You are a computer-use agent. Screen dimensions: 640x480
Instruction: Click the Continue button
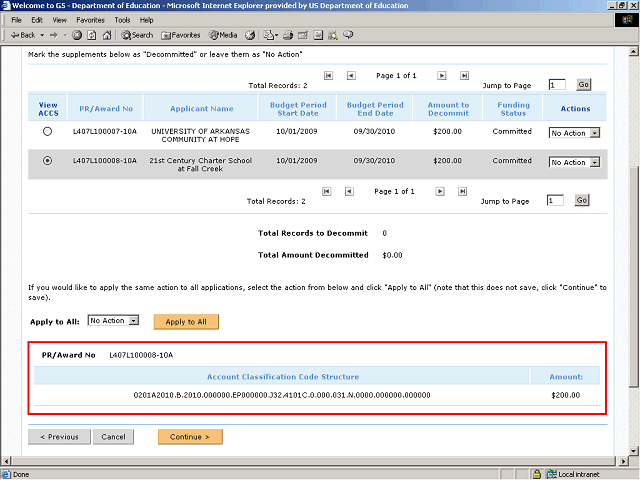190,437
